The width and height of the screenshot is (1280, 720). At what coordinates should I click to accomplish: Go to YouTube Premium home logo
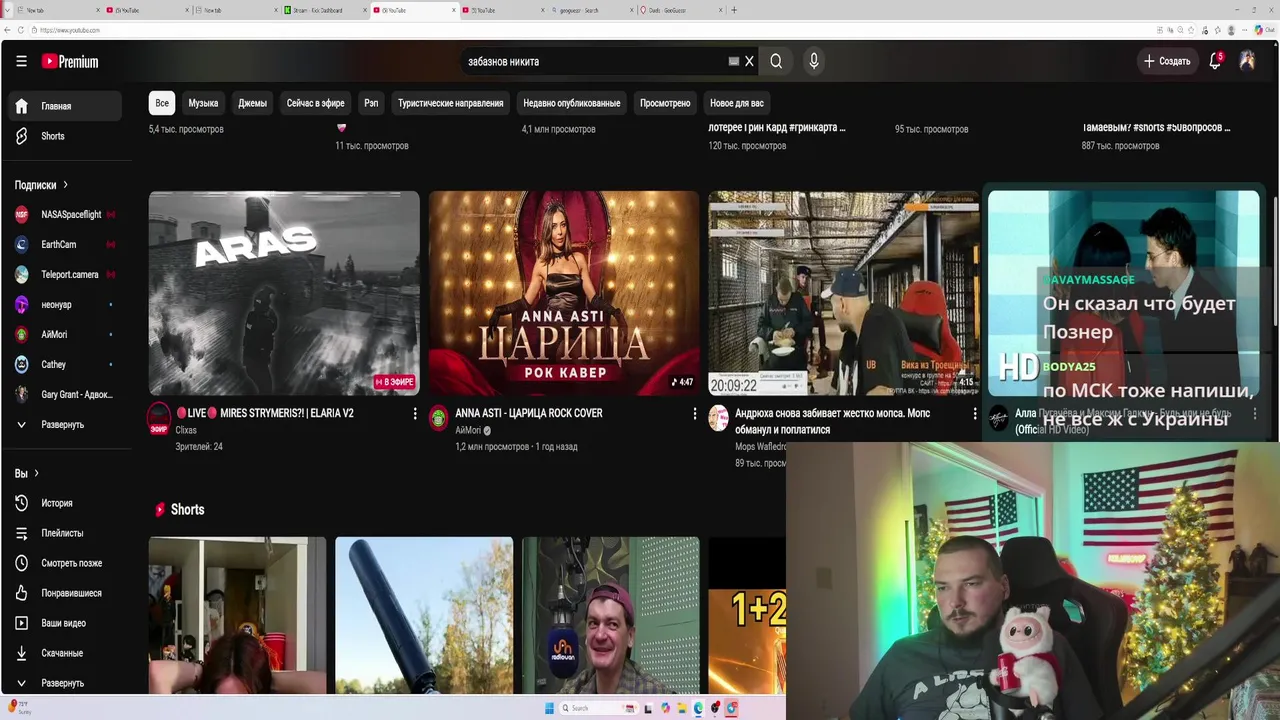(70, 61)
